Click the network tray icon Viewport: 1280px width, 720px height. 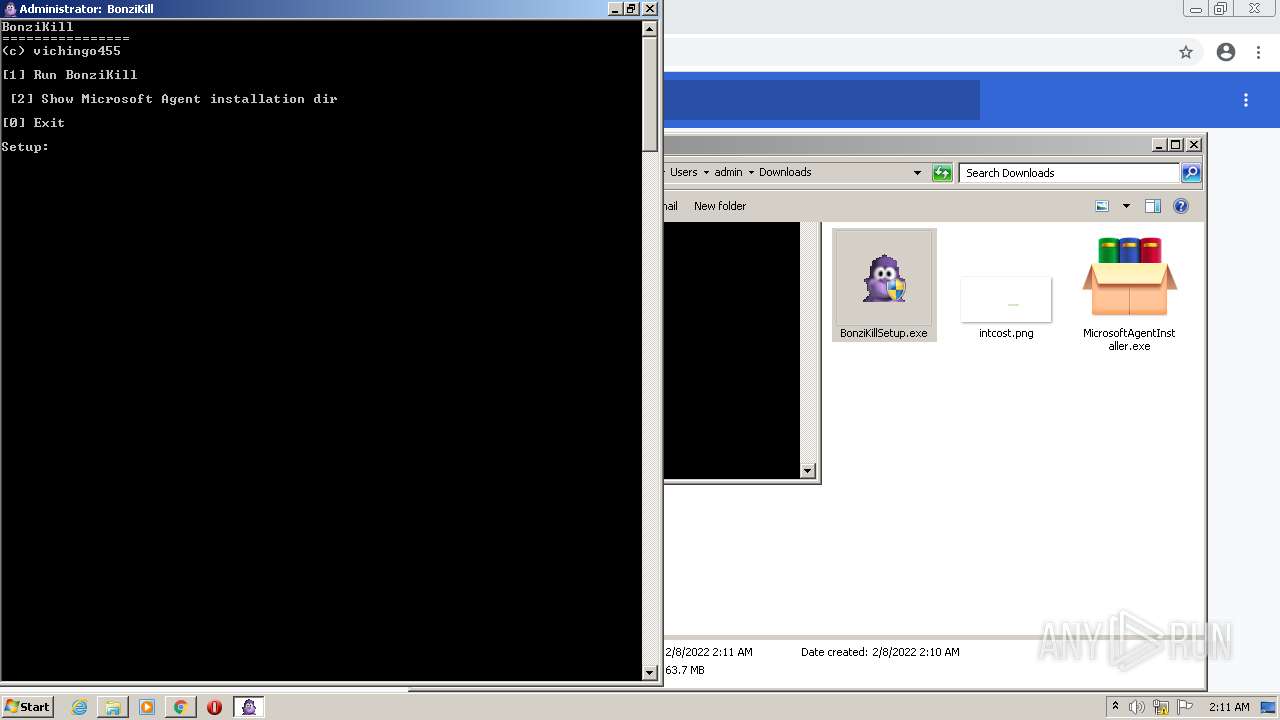[x=1161, y=707]
